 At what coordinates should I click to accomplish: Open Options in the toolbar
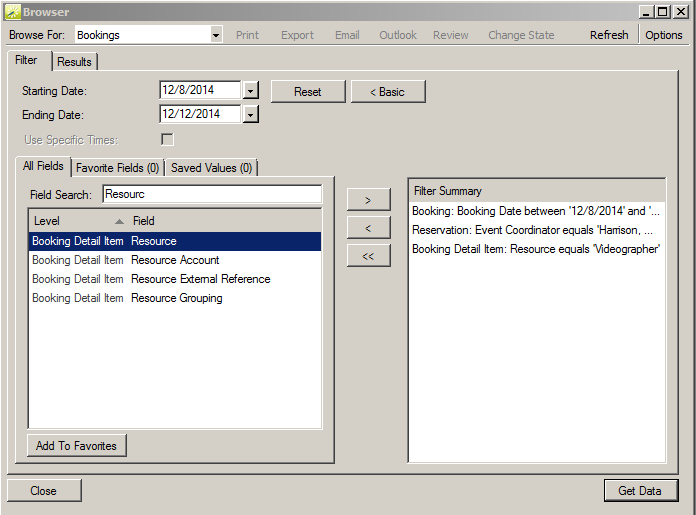(x=664, y=35)
